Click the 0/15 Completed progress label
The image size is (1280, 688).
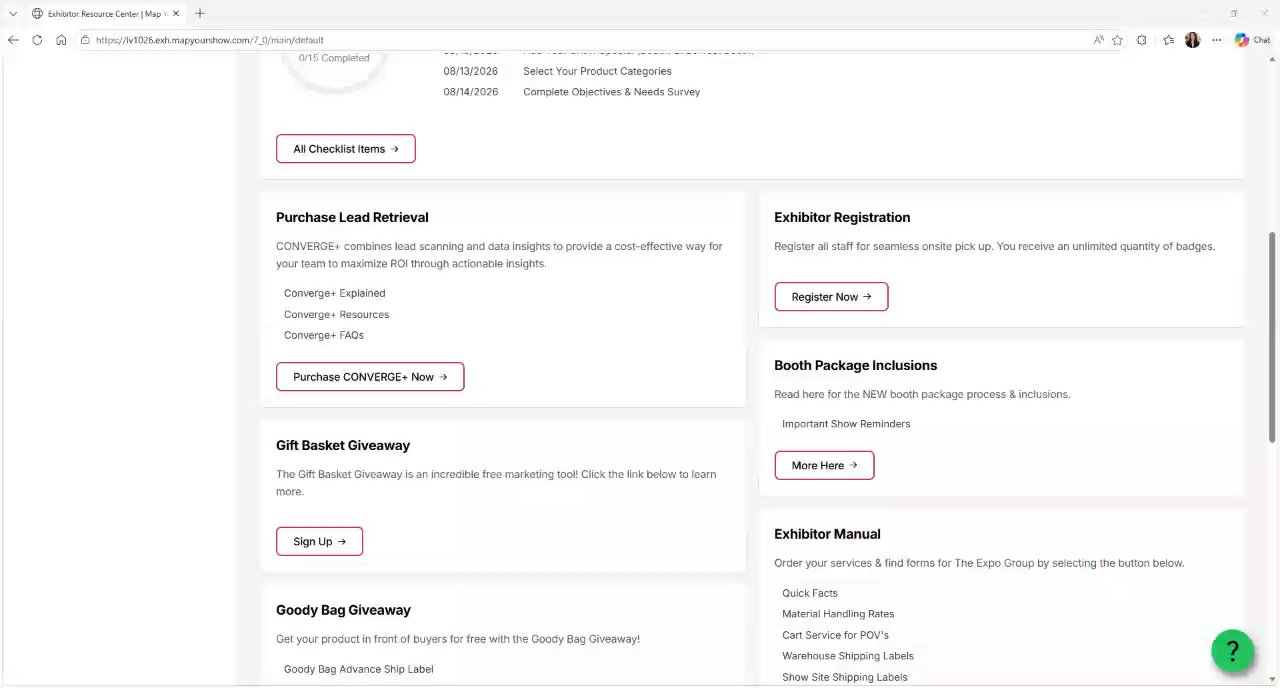click(x=334, y=58)
